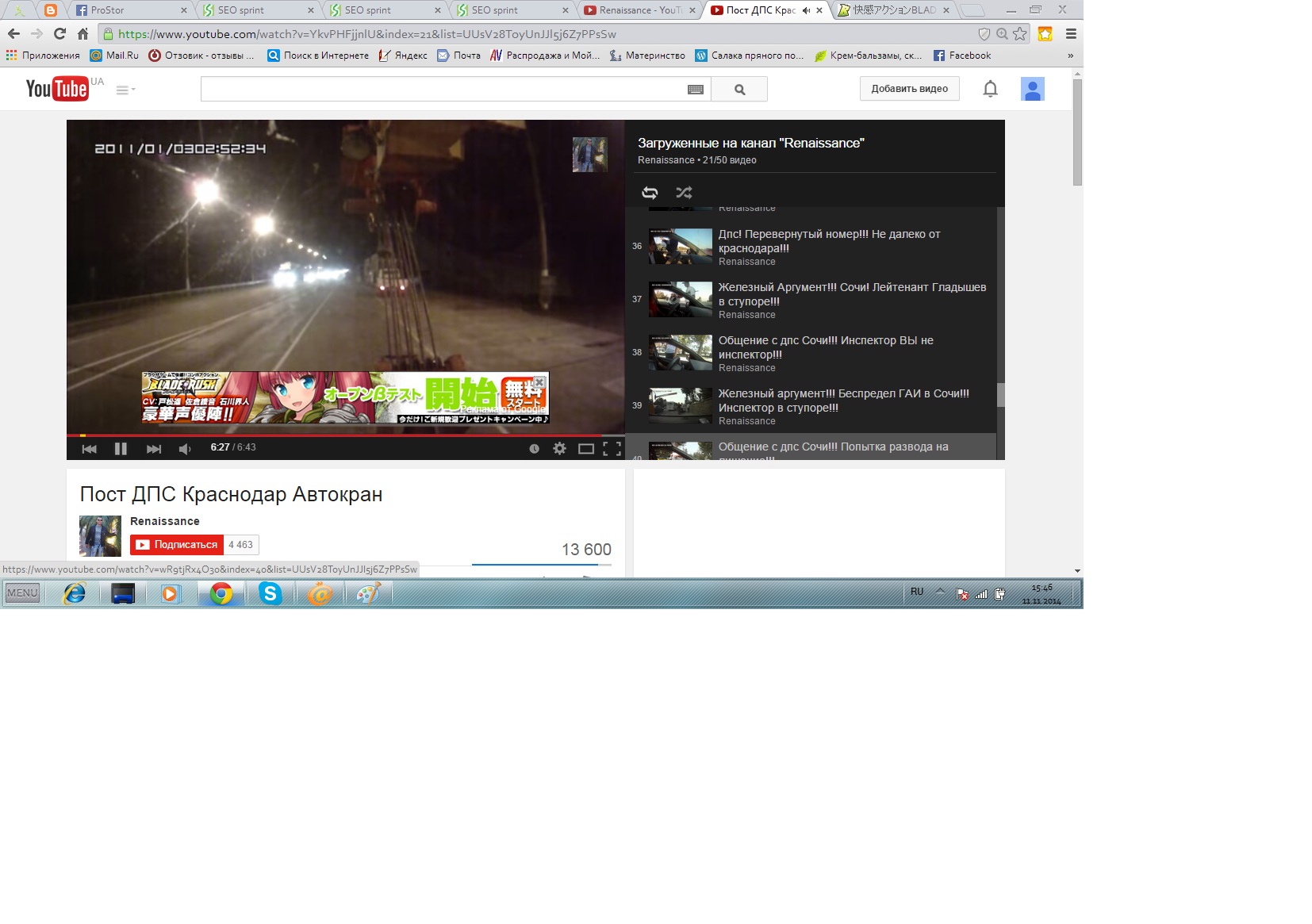Image resolution: width=1312 pixels, height=924 pixels.
Task: Enter fullscreen mode
Action: 612,448
